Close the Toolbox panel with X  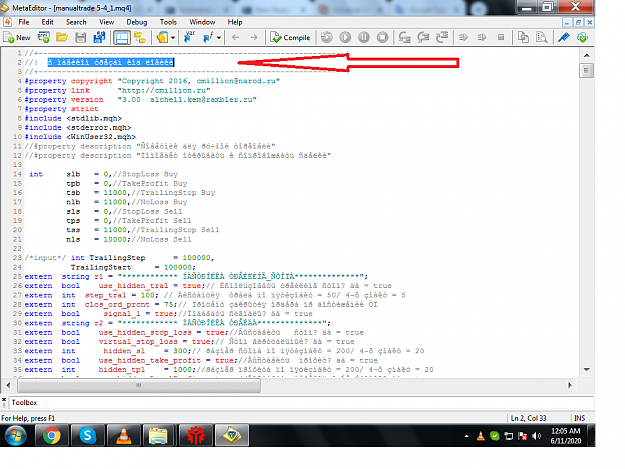4,399
